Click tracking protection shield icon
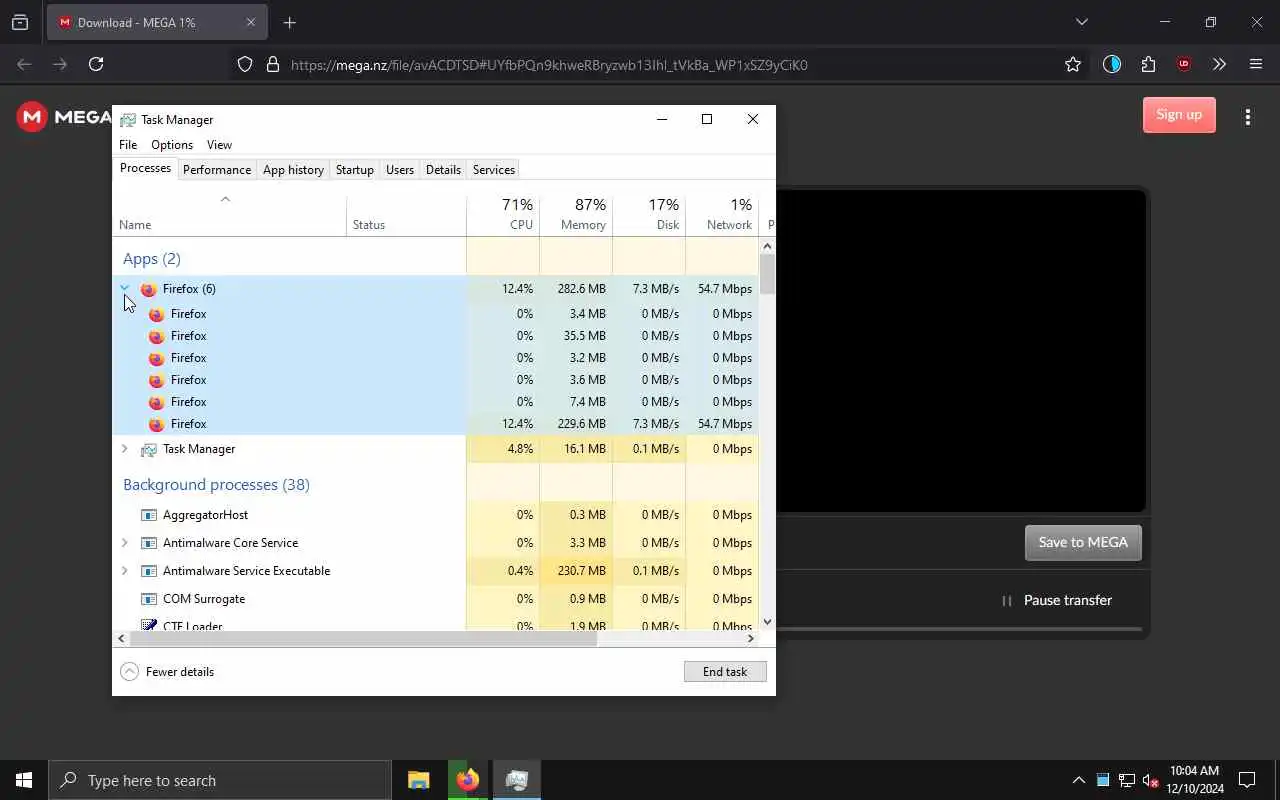The width and height of the screenshot is (1280, 800). (x=245, y=64)
